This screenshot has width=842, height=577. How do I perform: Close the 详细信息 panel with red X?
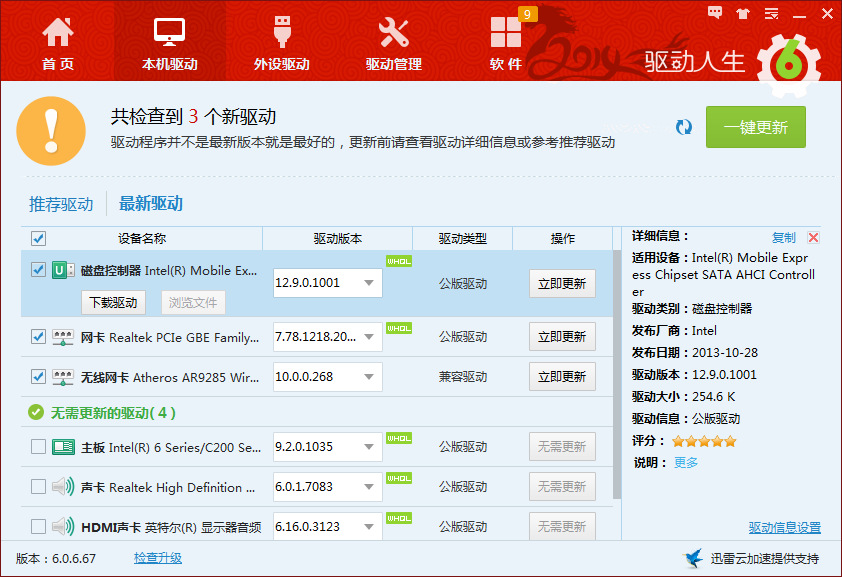(813, 238)
